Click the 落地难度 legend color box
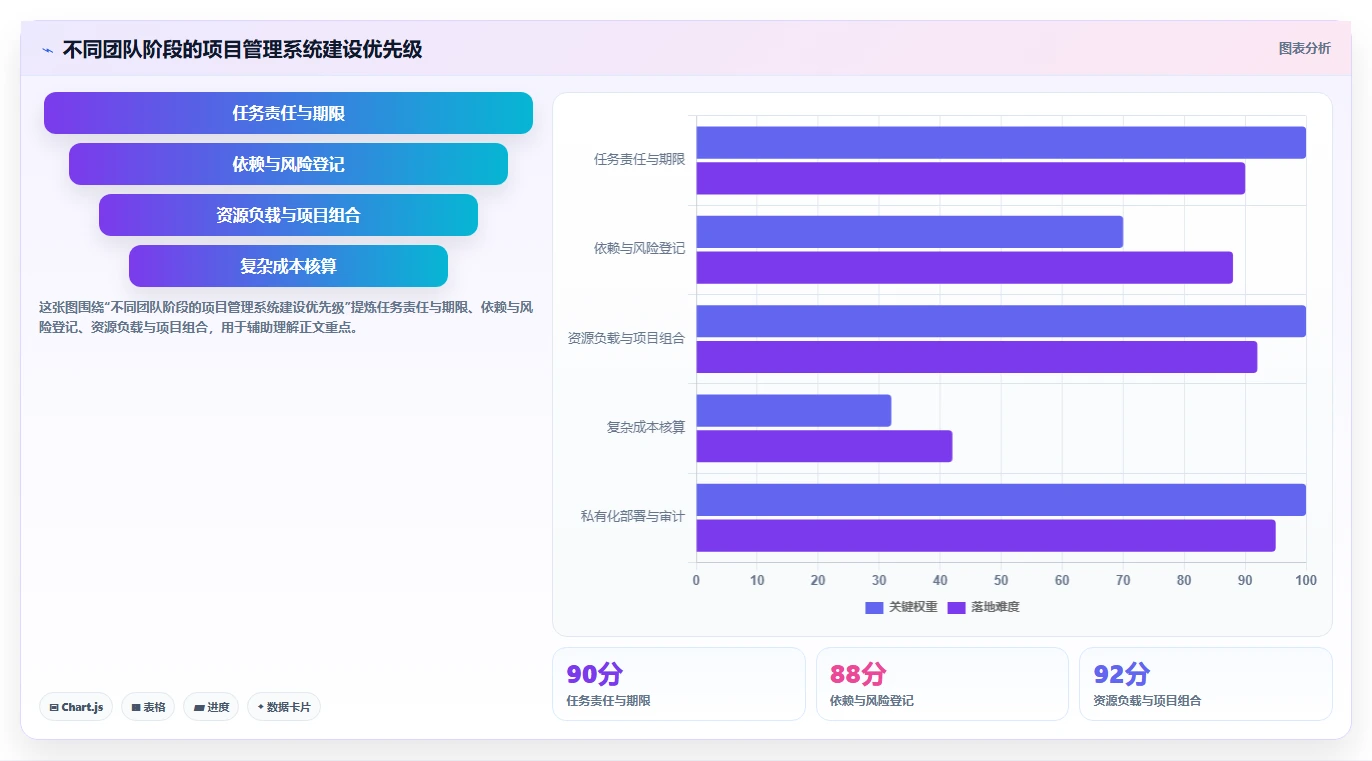 [957, 607]
